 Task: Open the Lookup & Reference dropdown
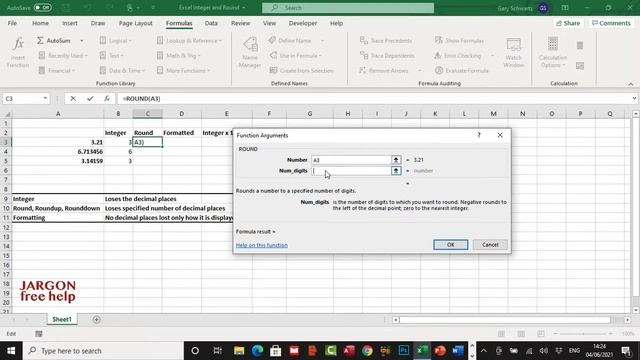tap(189, 41)
